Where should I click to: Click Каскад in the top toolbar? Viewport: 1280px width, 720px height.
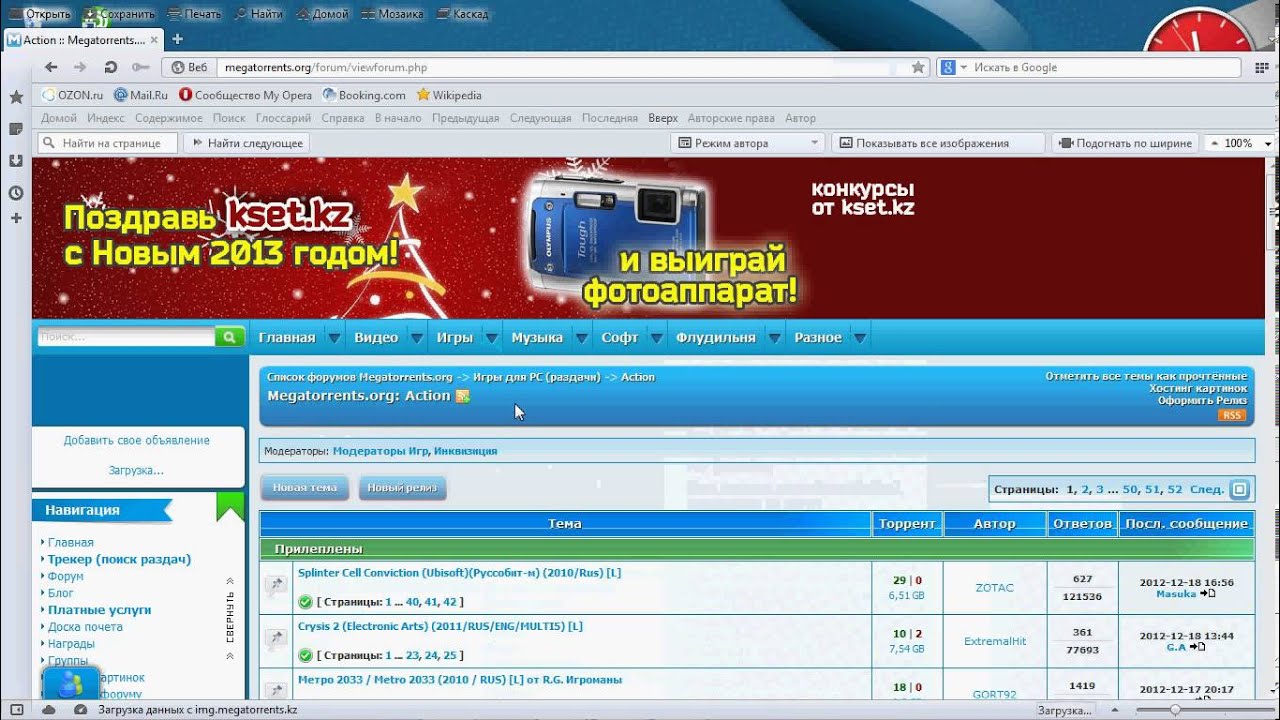(462, 14)
